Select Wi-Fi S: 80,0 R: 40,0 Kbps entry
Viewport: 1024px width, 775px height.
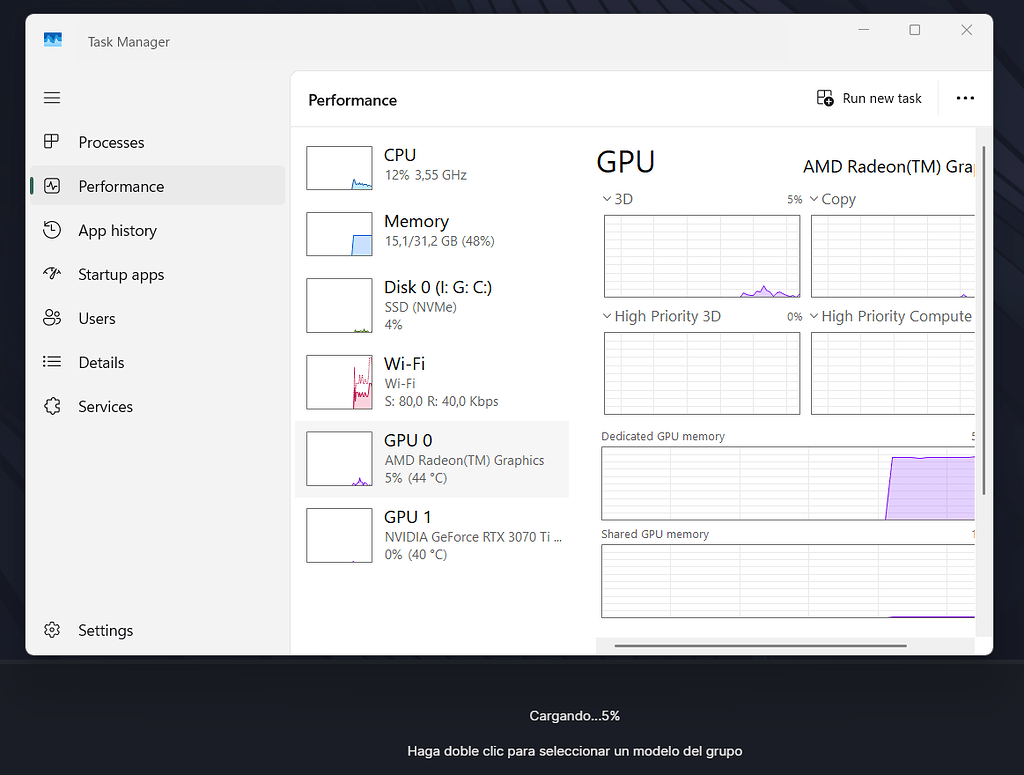[x=432, y=382]
